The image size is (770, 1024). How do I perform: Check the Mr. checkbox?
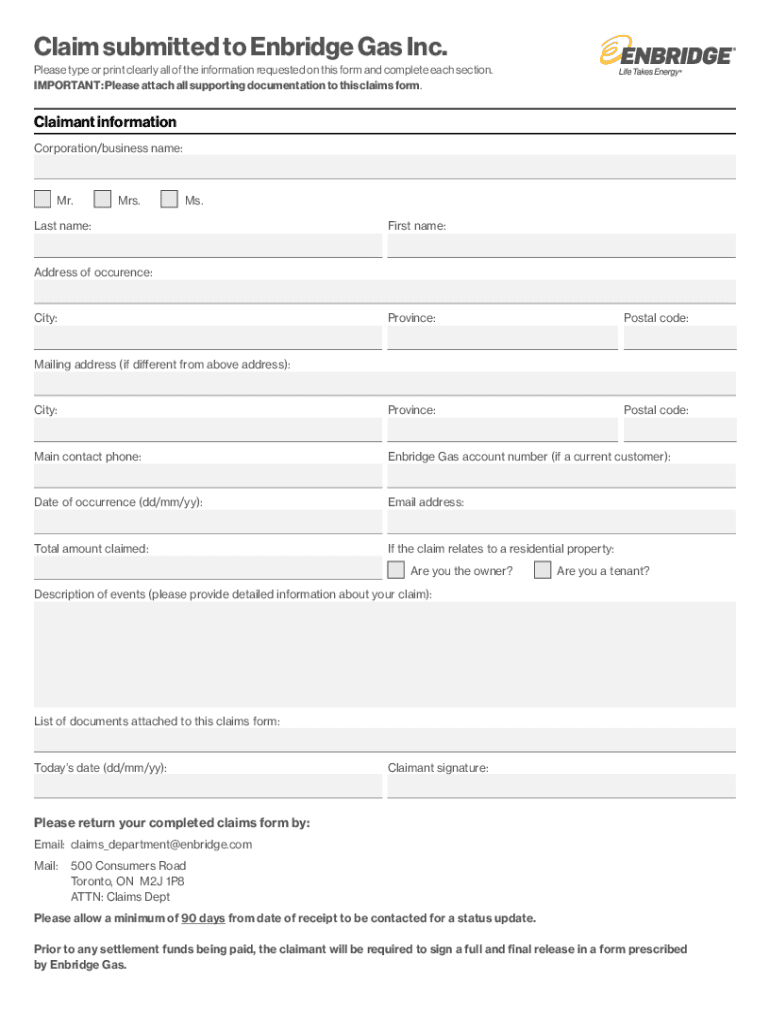click(43, 199)
